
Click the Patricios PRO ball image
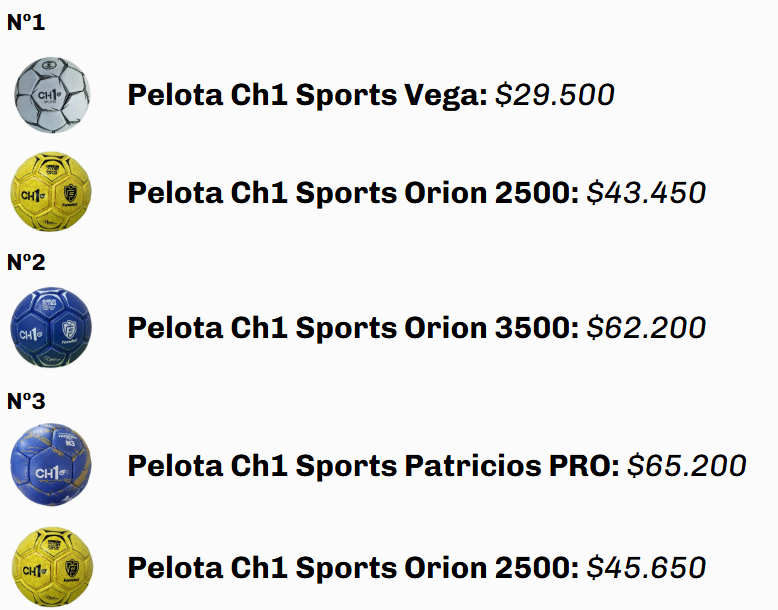(51, 465)
